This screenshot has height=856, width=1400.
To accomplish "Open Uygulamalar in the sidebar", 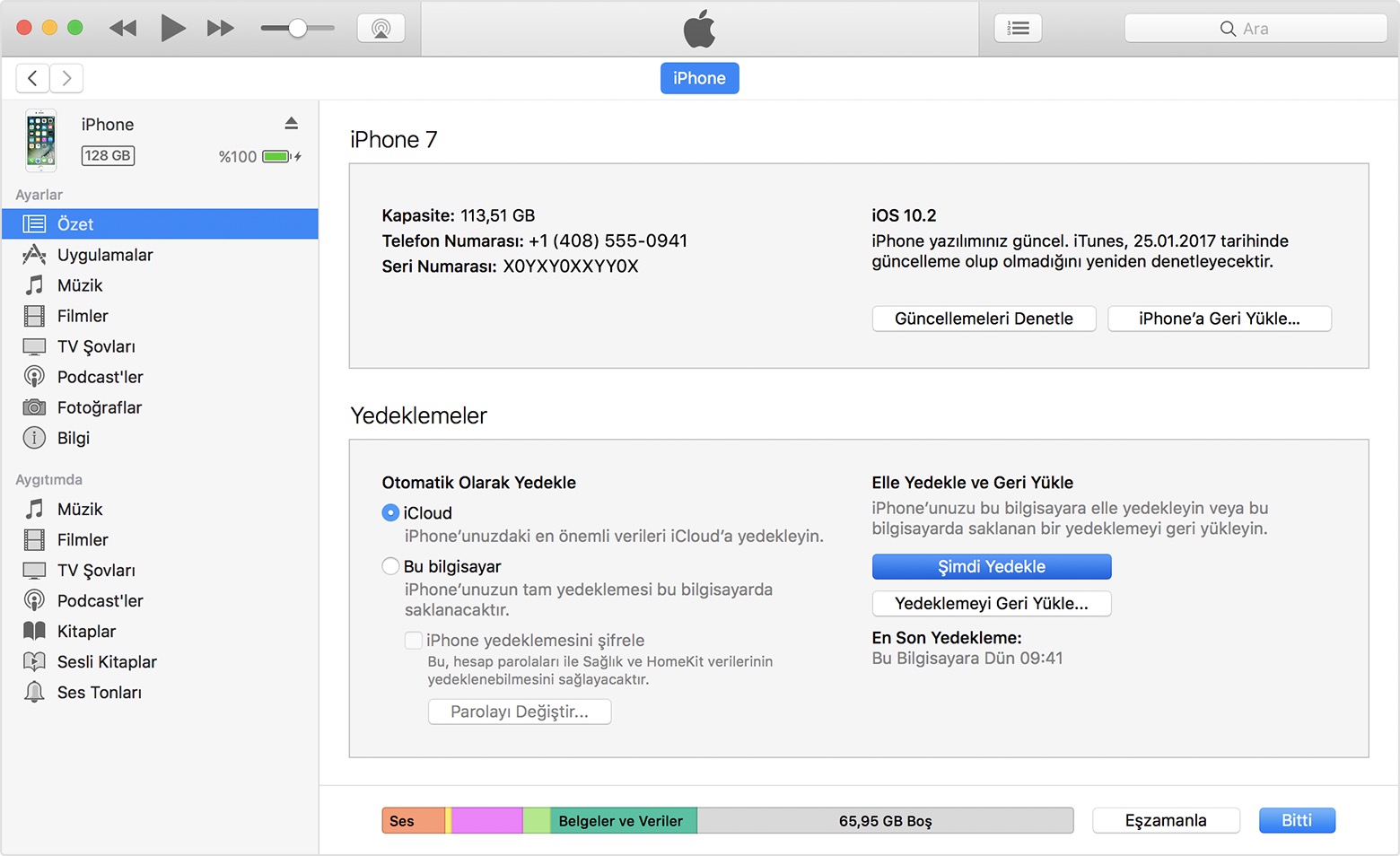I will tap(160, 255).
